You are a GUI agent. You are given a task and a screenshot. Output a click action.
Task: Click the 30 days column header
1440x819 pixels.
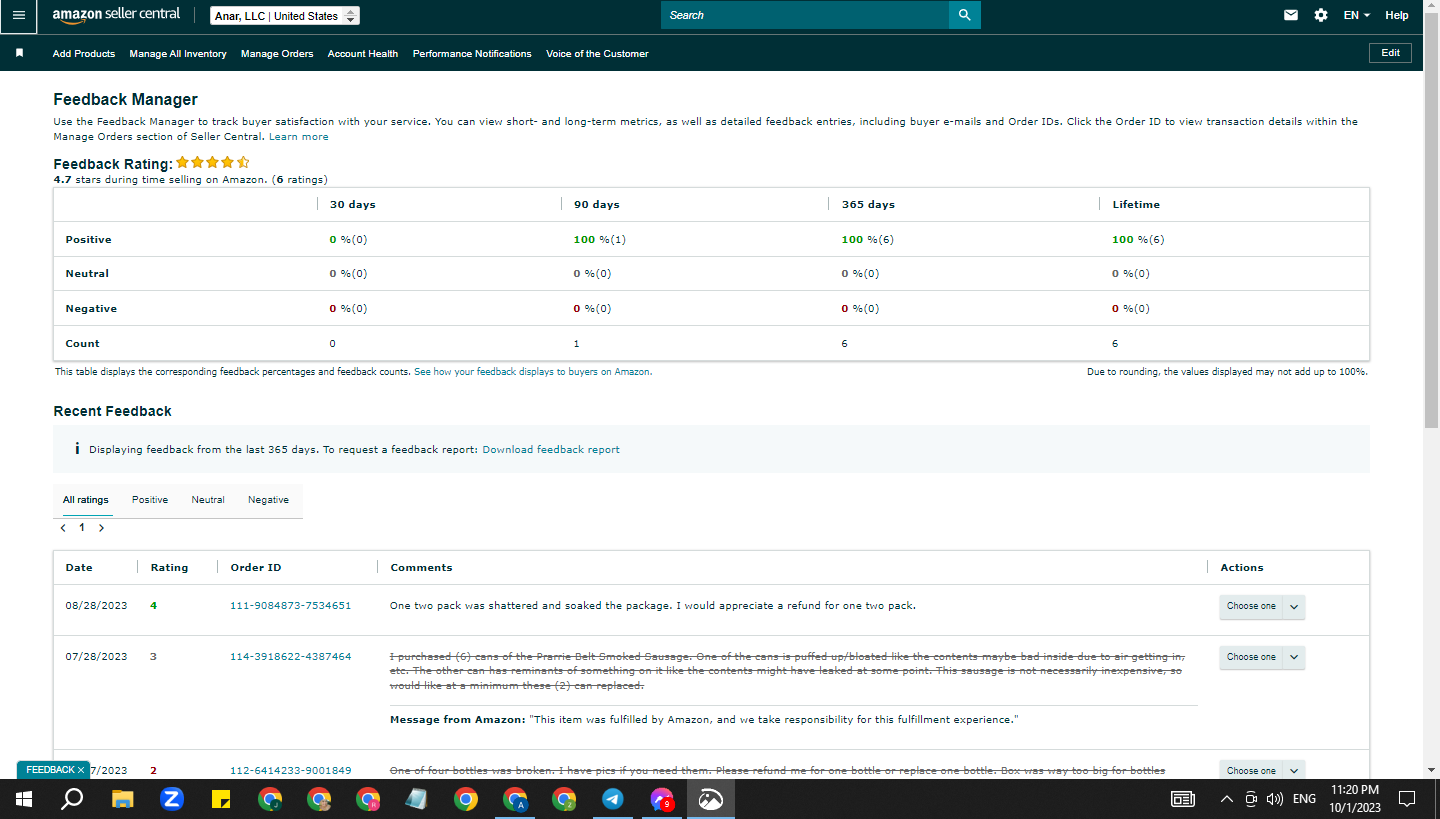[353, 205]
